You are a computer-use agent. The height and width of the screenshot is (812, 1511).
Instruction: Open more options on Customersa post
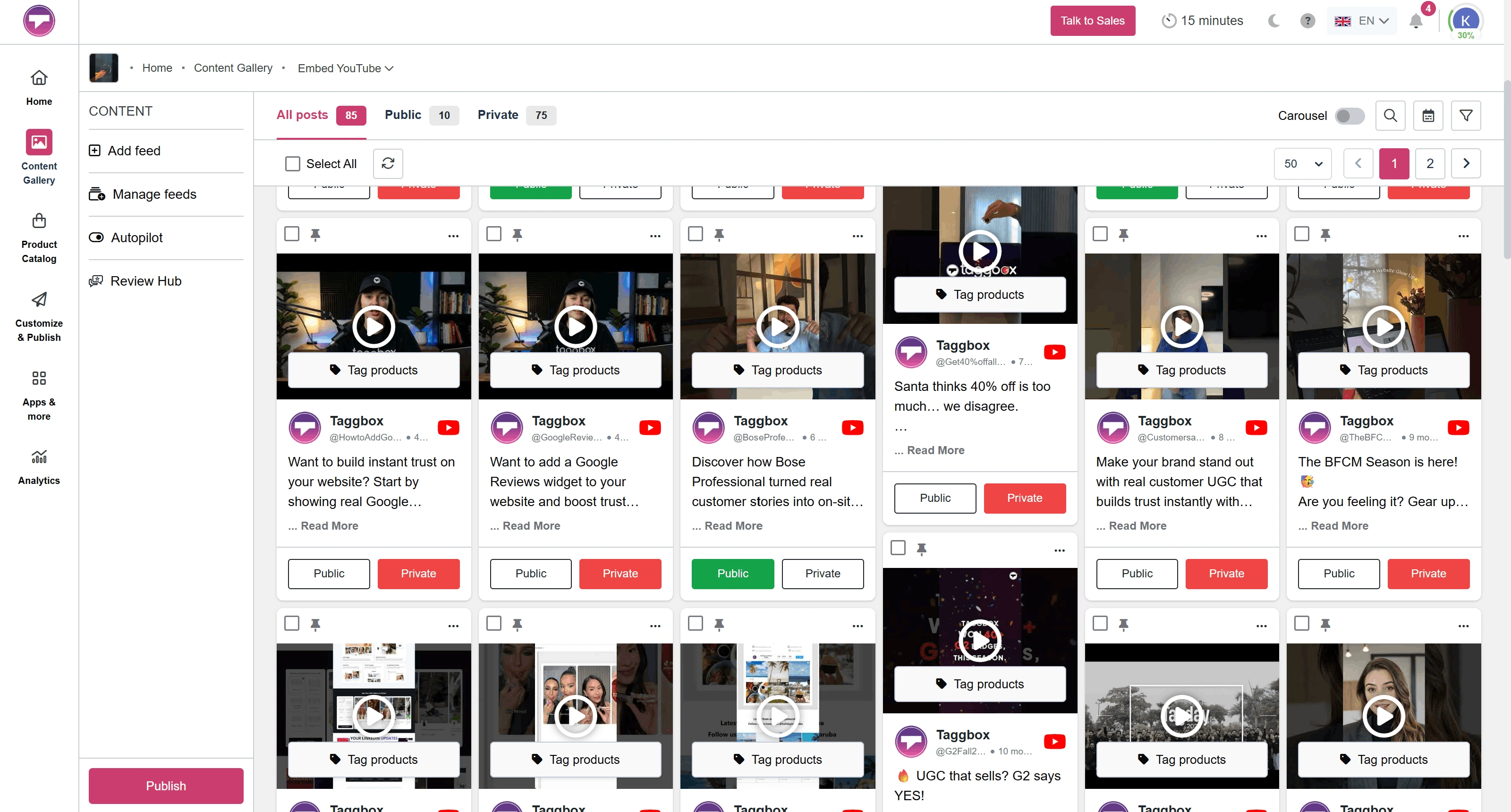click(x=1262, y=236)
